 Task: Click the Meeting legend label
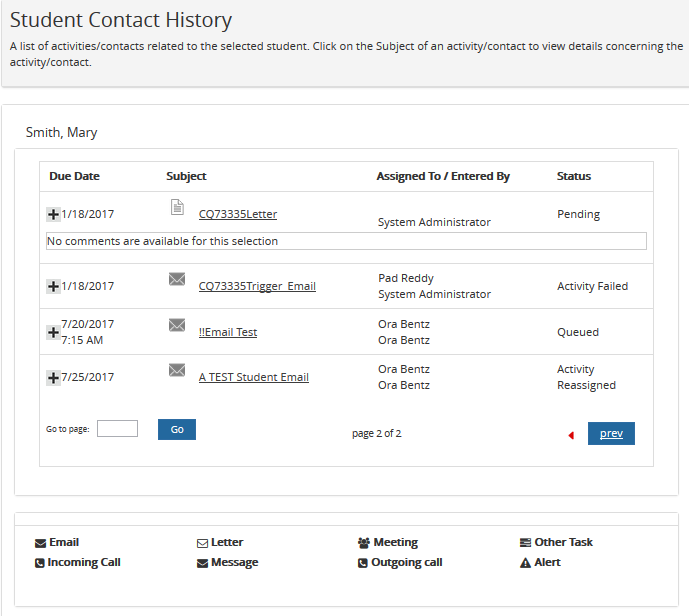(x=395, y=543)
